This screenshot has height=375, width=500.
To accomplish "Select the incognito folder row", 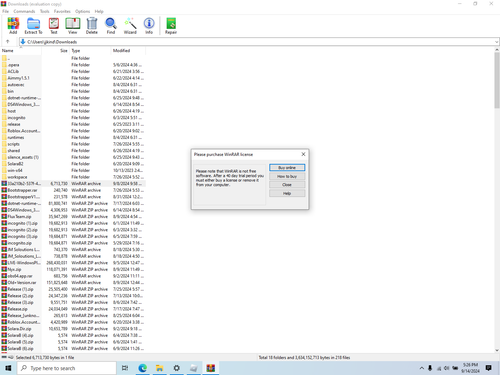I will click(x=73, y=117).
